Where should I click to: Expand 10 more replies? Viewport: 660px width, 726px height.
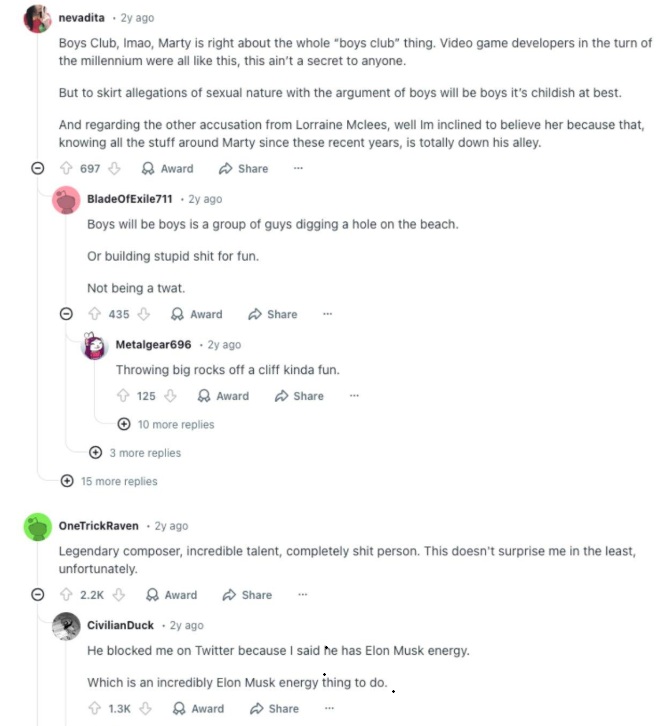166,425
